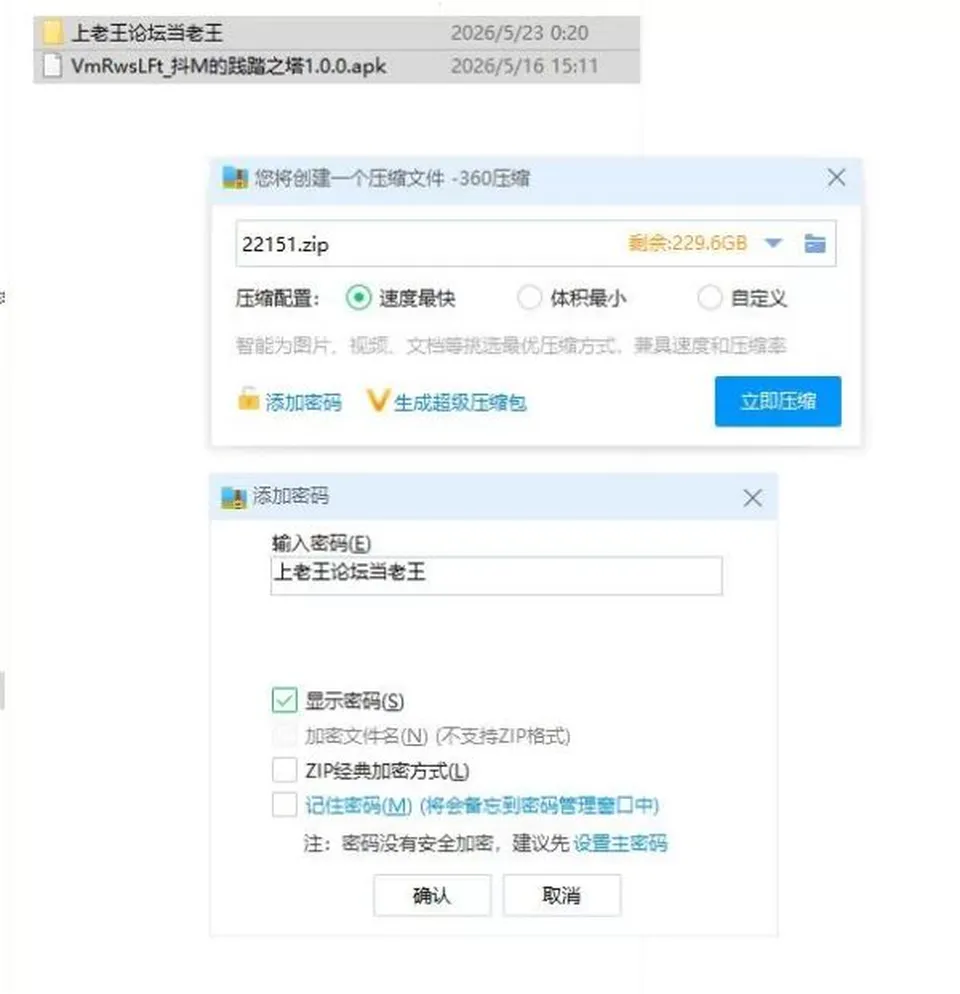
Task: Click the 输入密码 text field
Action: (496, 576)
